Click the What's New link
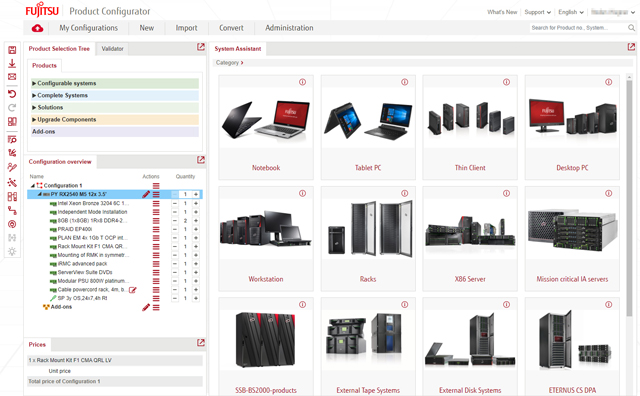The height and width of the screenshot is (396, 640). (502, 12)
